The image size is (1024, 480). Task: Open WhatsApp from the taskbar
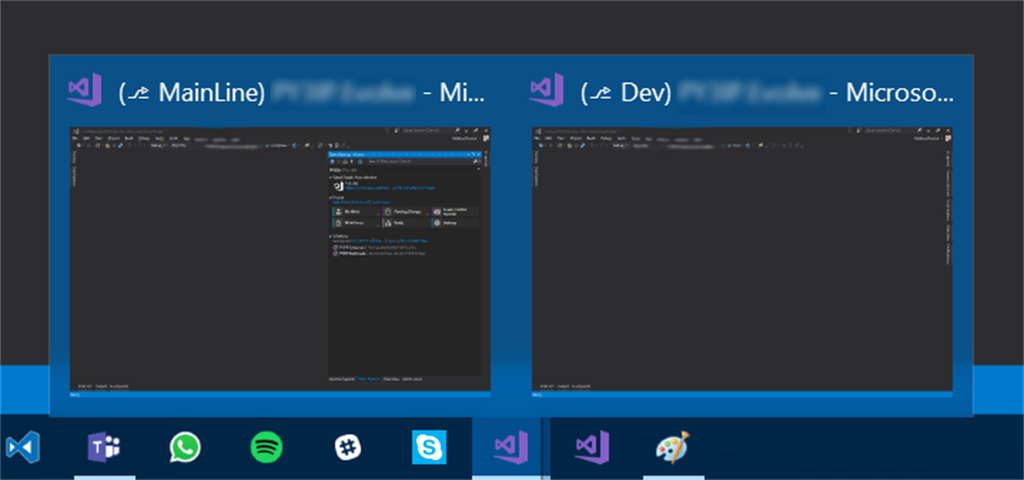(x=185, y=448)
